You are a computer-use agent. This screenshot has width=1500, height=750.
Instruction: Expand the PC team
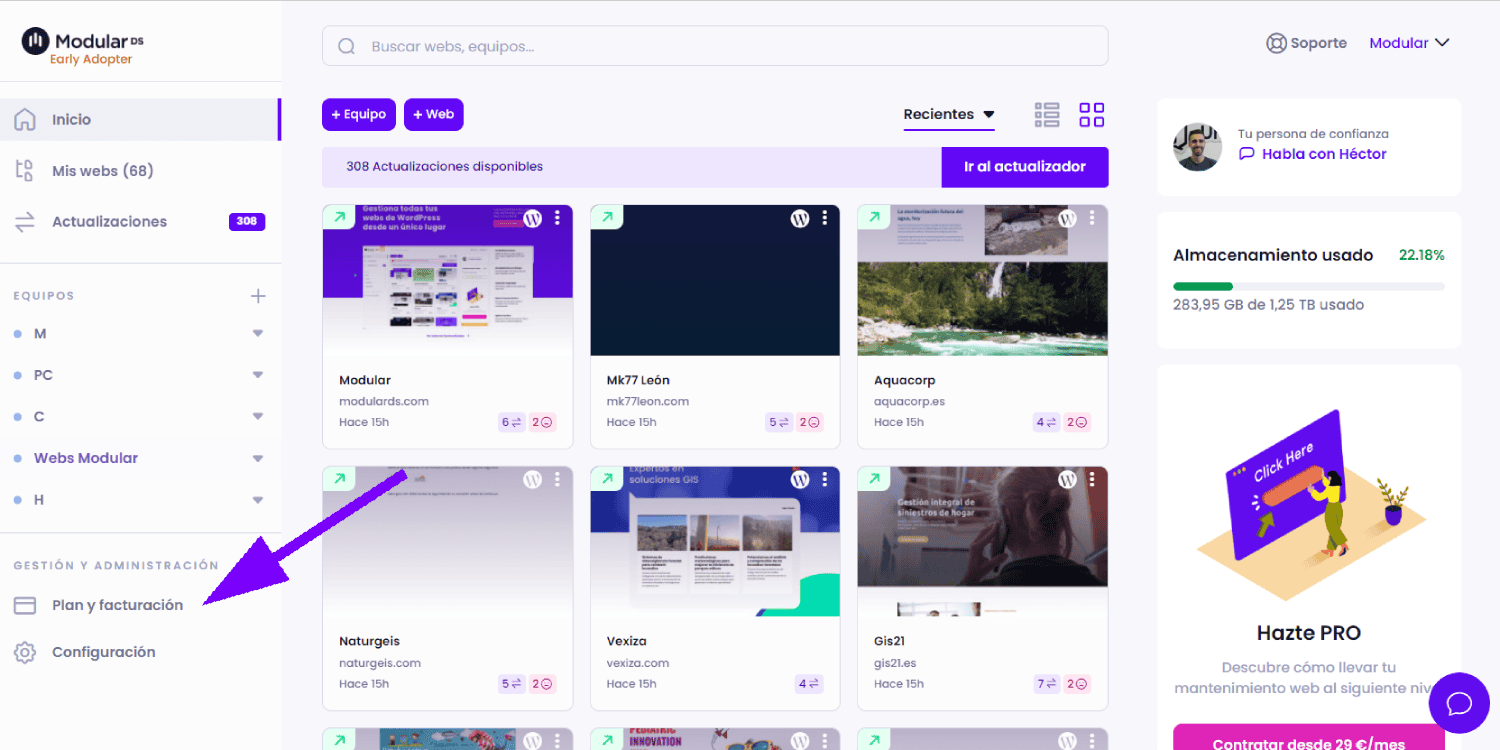258,375
